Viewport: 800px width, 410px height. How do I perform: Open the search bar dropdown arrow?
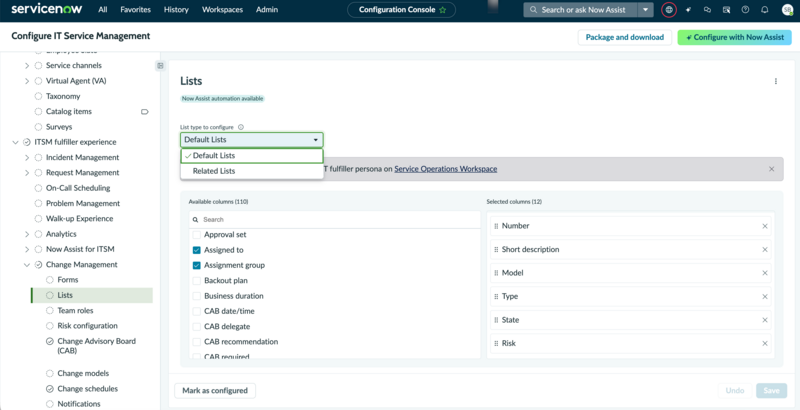click(x=645, y=10)
